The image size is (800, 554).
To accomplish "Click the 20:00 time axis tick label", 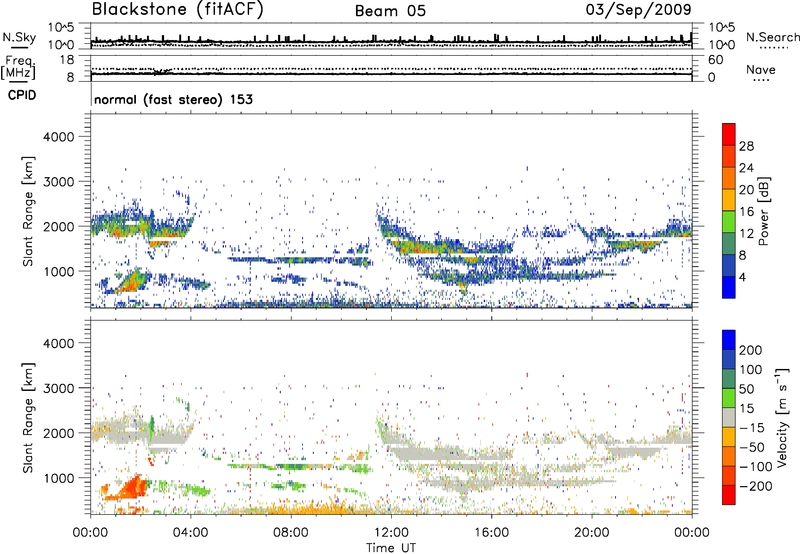I will tap(591, 533).
